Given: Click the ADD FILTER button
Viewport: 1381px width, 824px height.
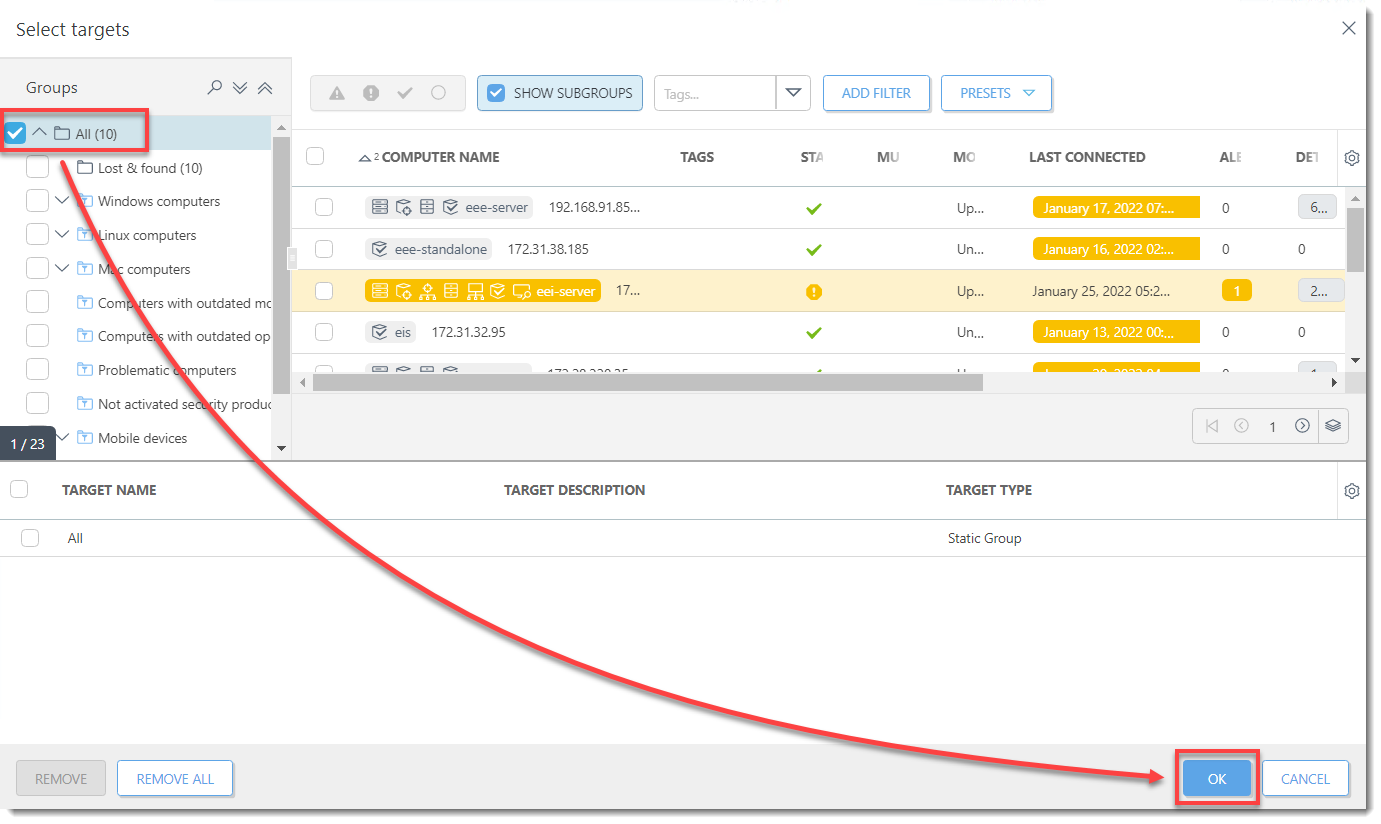Looking at the screenshot, I should (876, 93).
